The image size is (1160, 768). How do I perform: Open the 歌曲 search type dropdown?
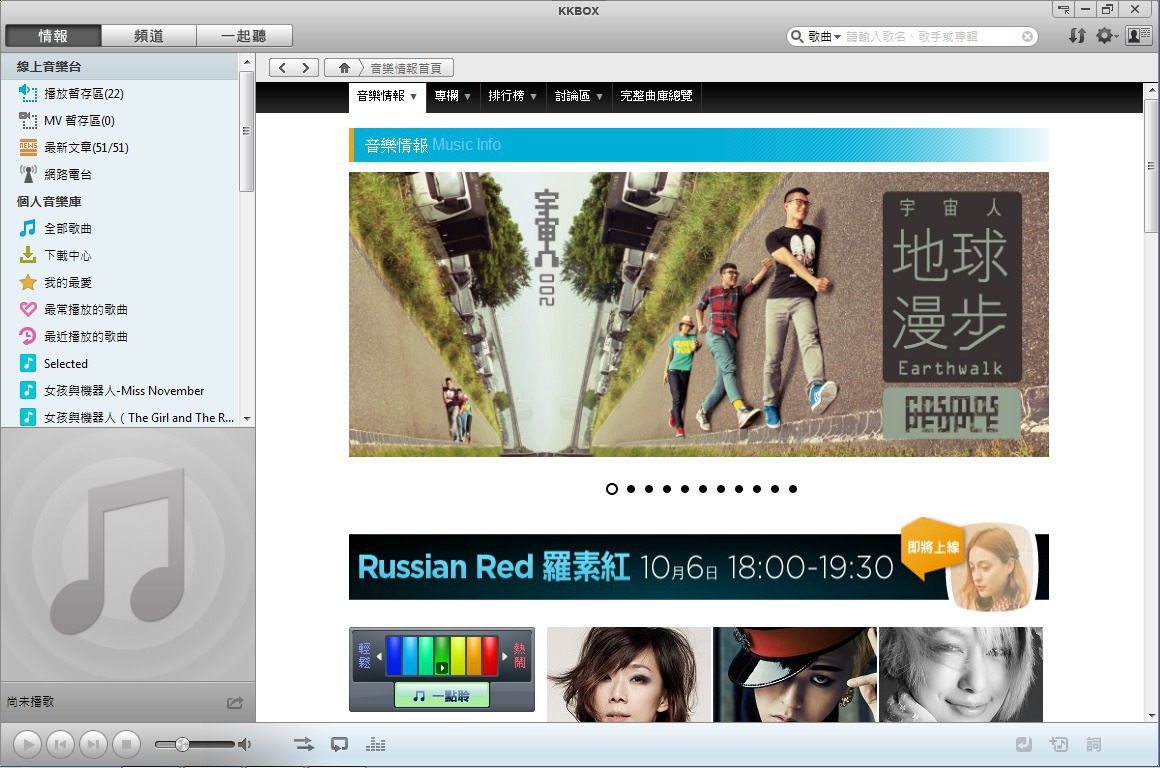pos(824,36)
